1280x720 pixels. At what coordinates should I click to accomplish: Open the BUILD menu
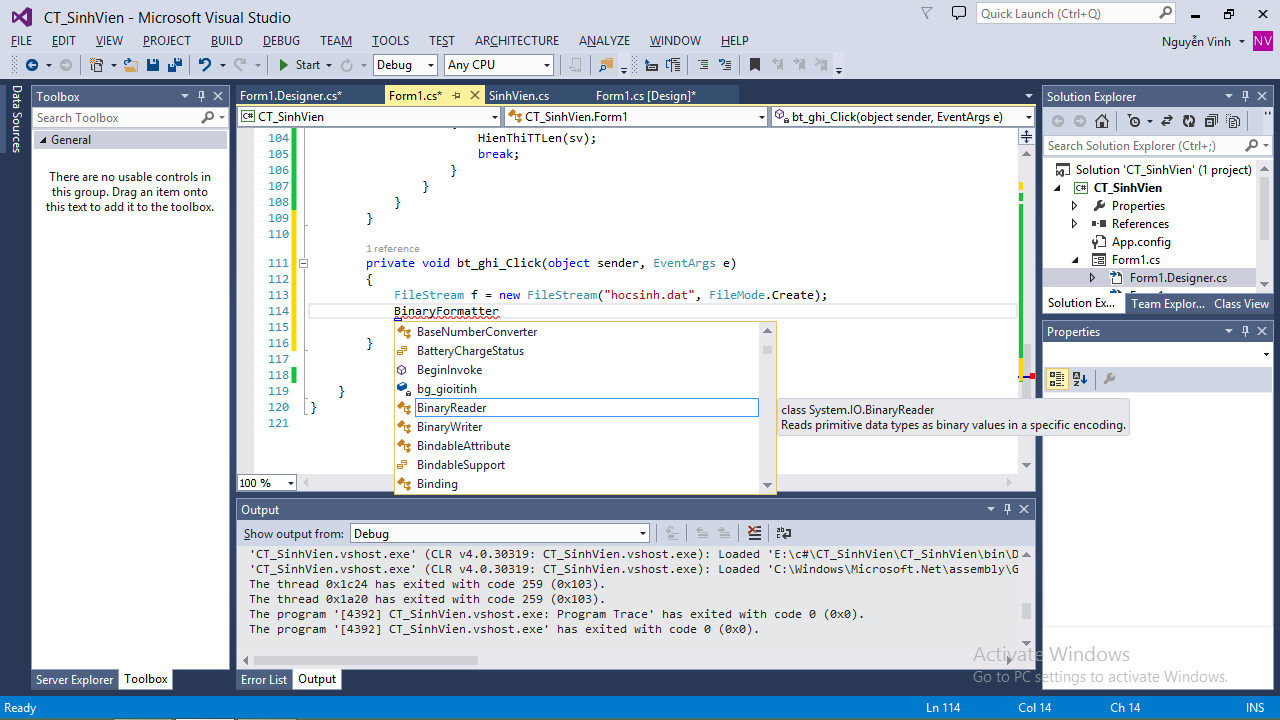tap(226, 41)
